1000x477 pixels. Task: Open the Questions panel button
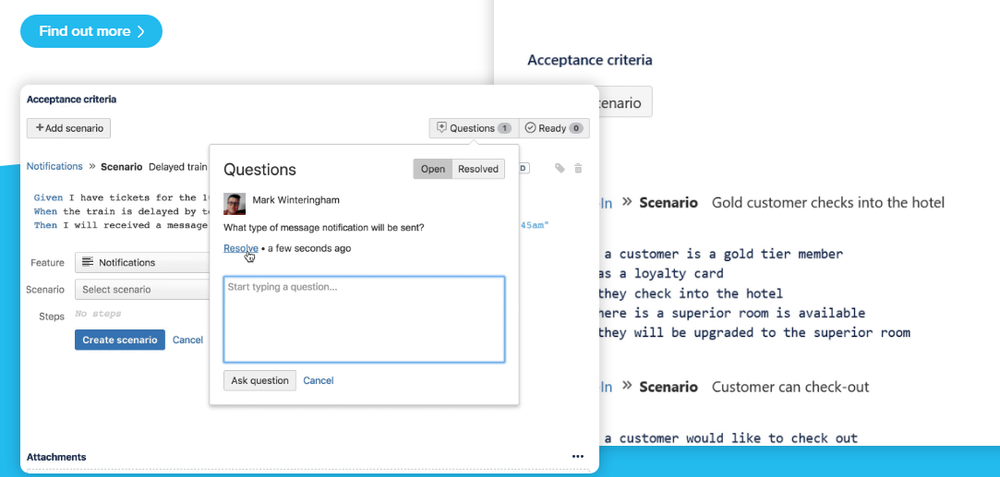click(x=474, y=128)
